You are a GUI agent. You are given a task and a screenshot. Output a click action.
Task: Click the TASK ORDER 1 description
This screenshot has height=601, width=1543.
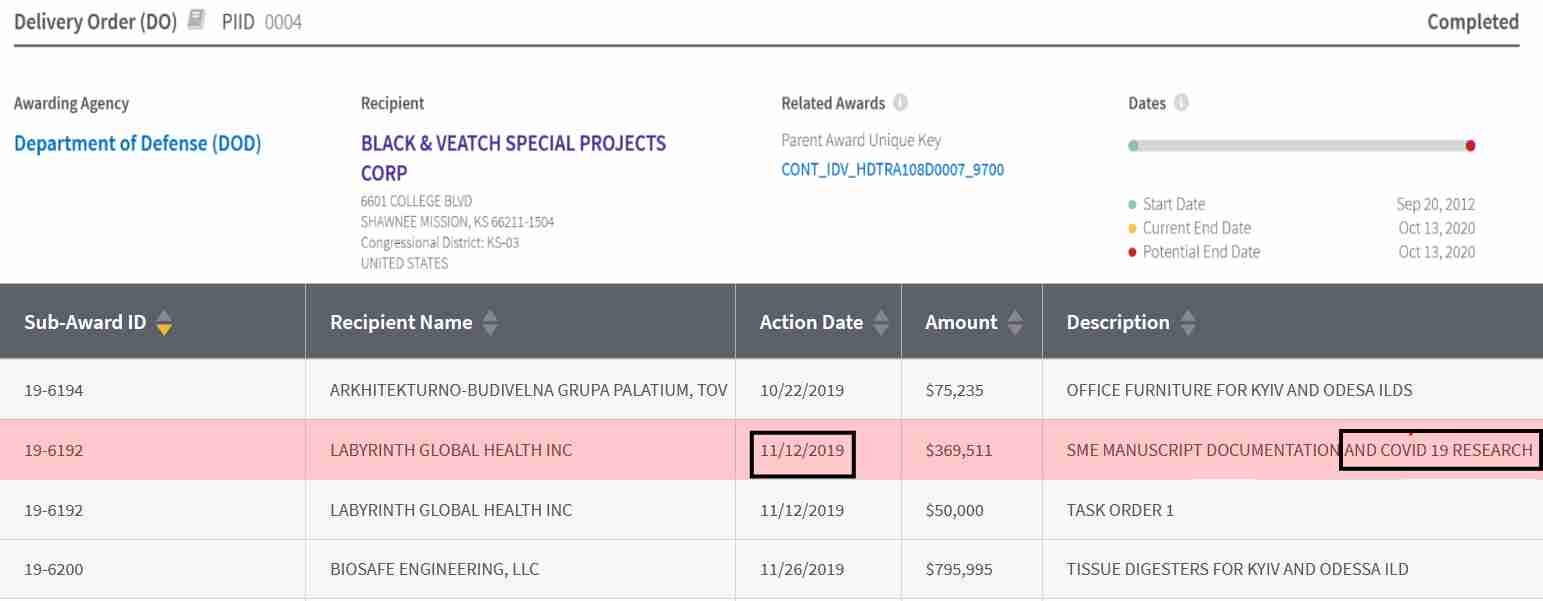click(x=1120, y=510)
